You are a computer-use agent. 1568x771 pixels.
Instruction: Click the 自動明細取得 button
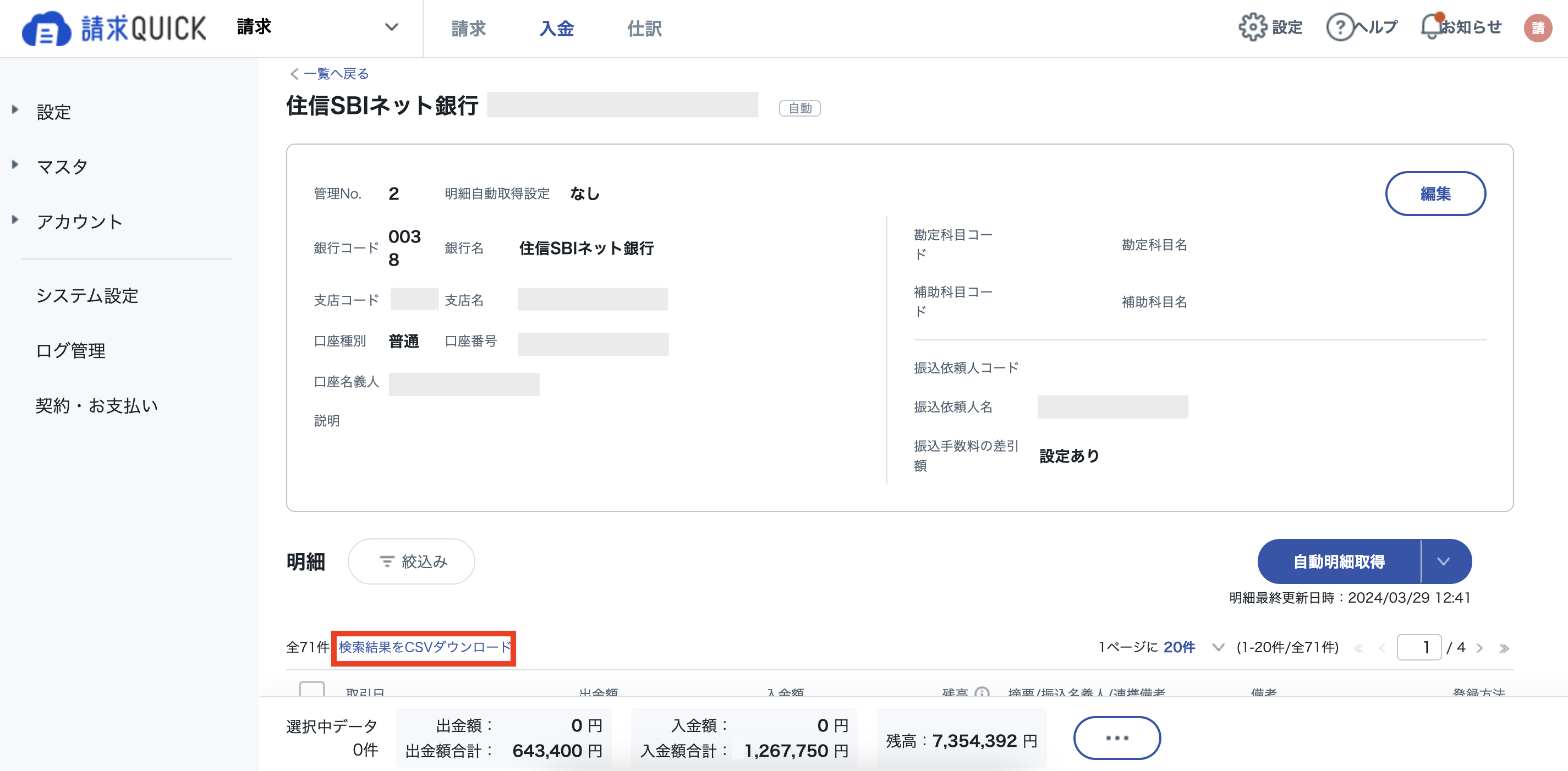point(1339,561)
